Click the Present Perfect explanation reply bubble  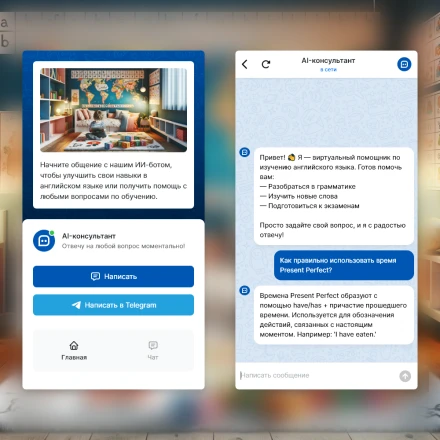pyautogui.click(x=334, y=315)
